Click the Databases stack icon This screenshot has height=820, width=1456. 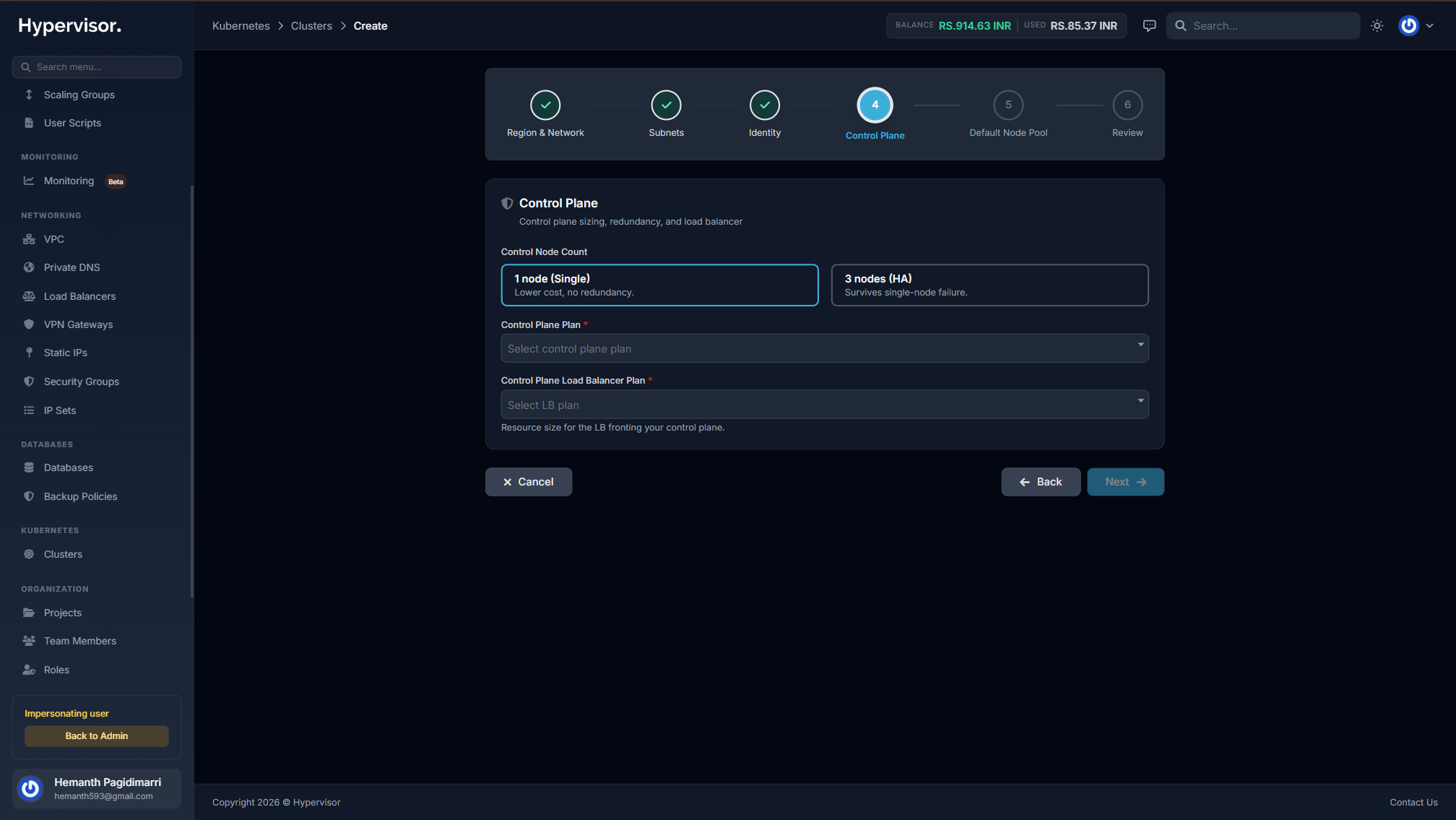point(29,467)
